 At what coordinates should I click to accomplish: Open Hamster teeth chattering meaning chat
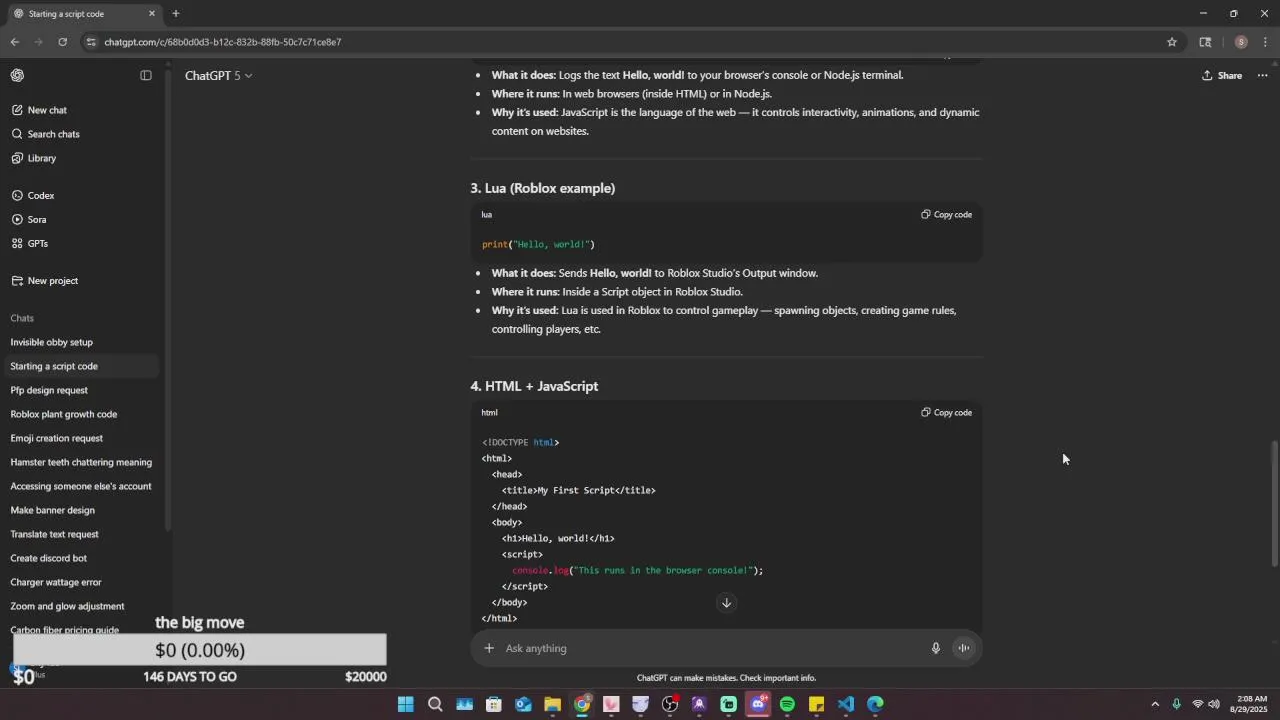80,462
